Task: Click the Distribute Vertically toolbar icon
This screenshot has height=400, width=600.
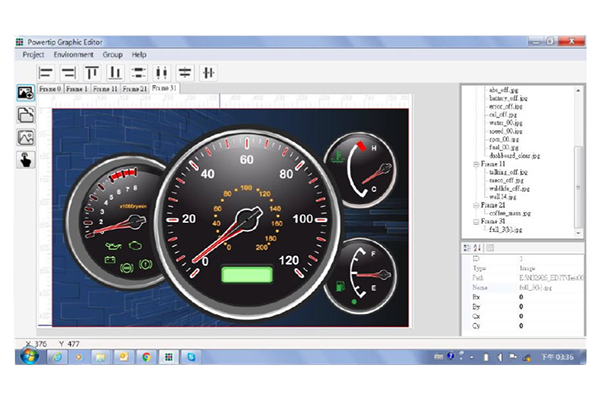Action: tap(139, 73)
